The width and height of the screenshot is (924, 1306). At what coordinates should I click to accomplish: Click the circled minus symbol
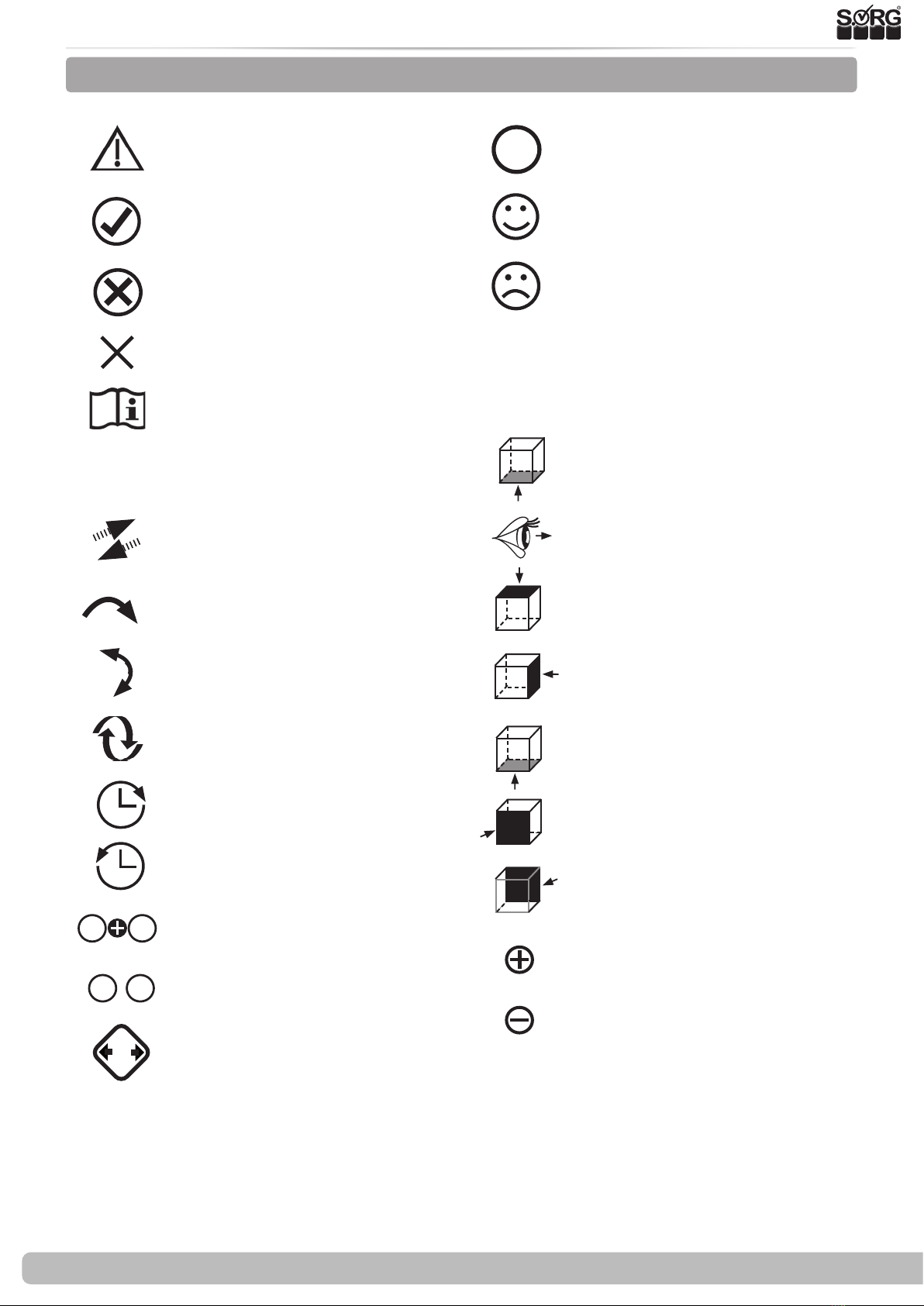pyautogui.click(x=519, y=1020)
